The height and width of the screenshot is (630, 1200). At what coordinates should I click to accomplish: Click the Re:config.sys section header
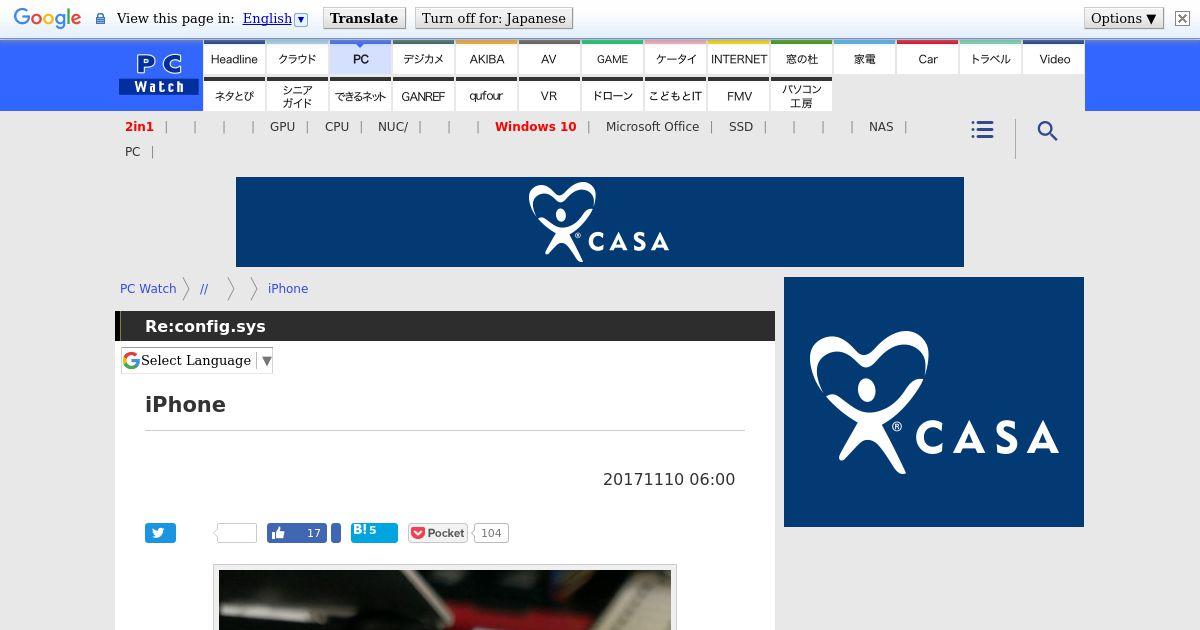point(445,326)
